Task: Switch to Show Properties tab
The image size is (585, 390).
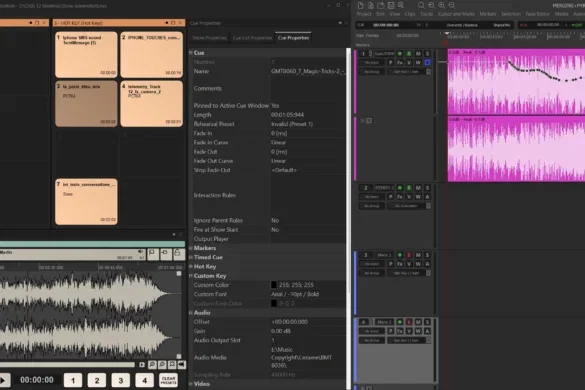Action: [x=209, y=38]
